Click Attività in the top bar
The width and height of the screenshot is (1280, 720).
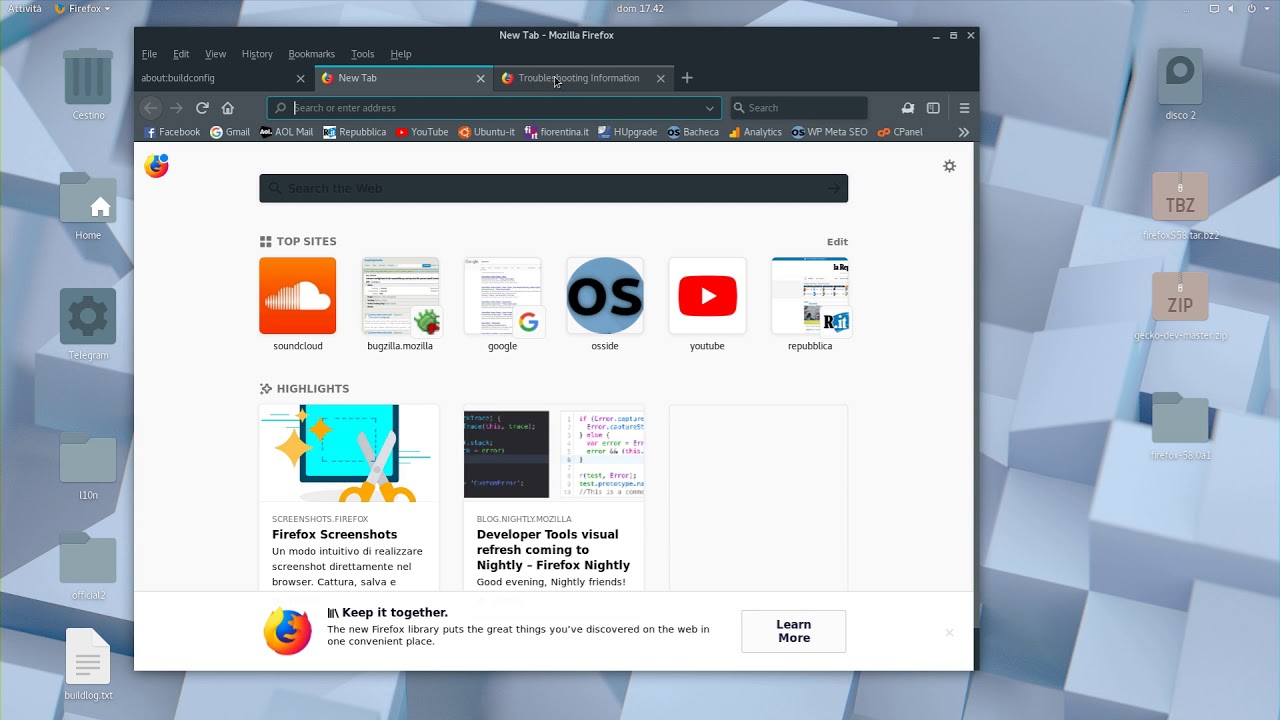click(25, 8)
